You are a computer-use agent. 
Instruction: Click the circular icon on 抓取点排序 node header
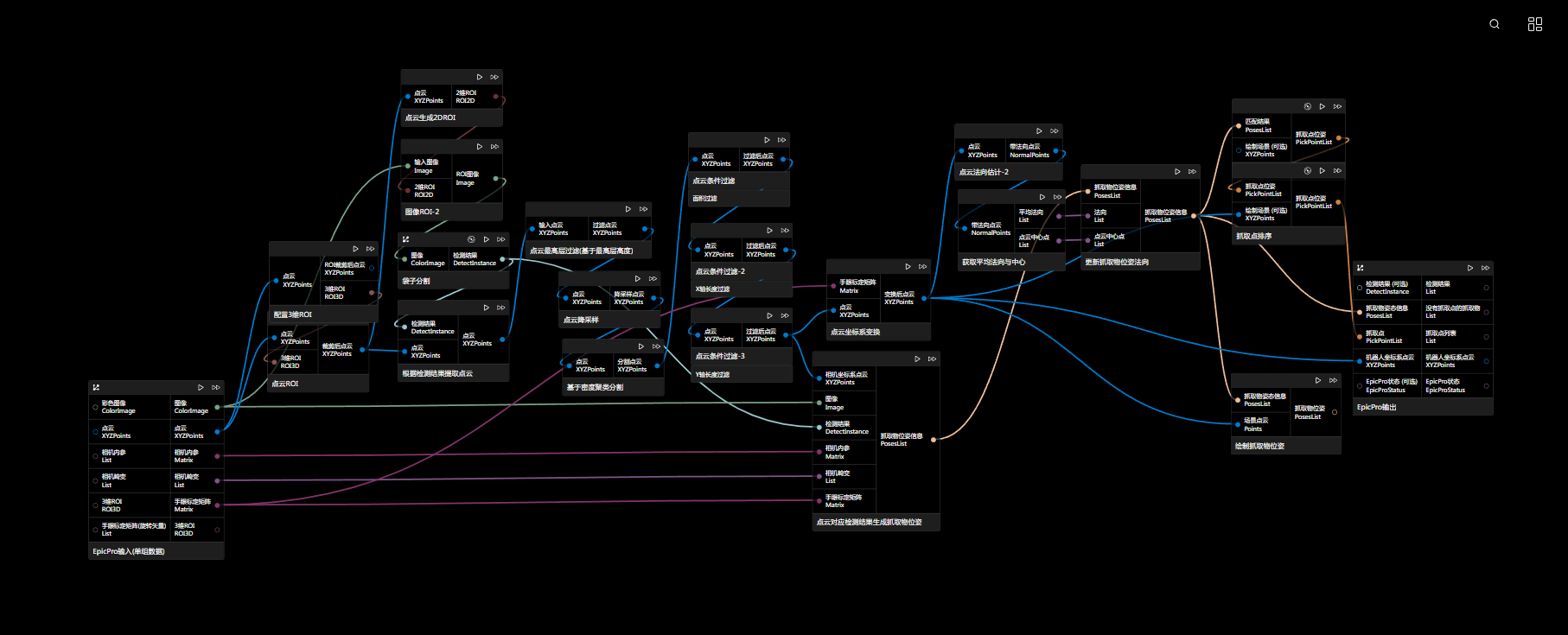[1308, 171]
